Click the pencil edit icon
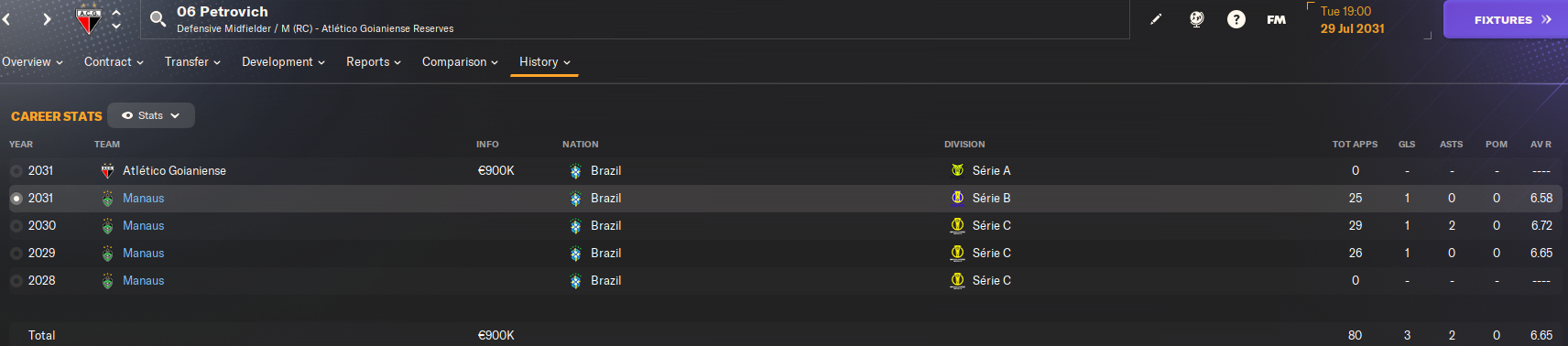 coord(1156,19)
